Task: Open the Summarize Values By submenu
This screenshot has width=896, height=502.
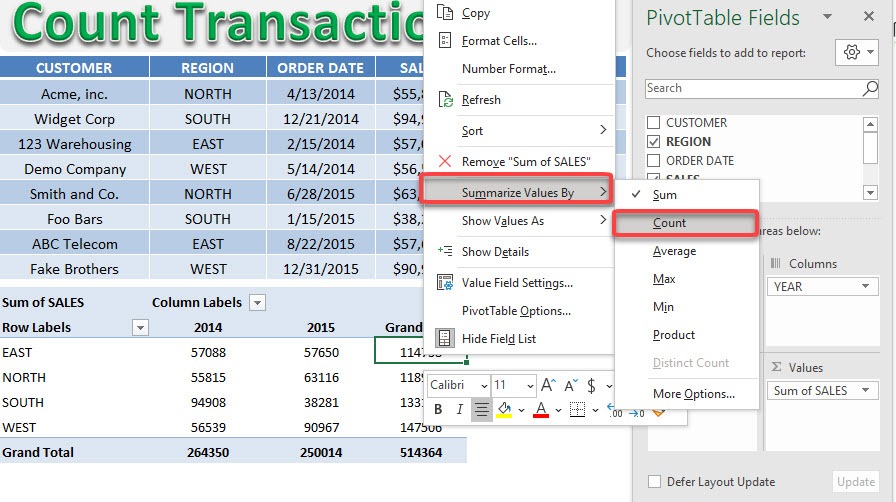Action: [518, 192]
